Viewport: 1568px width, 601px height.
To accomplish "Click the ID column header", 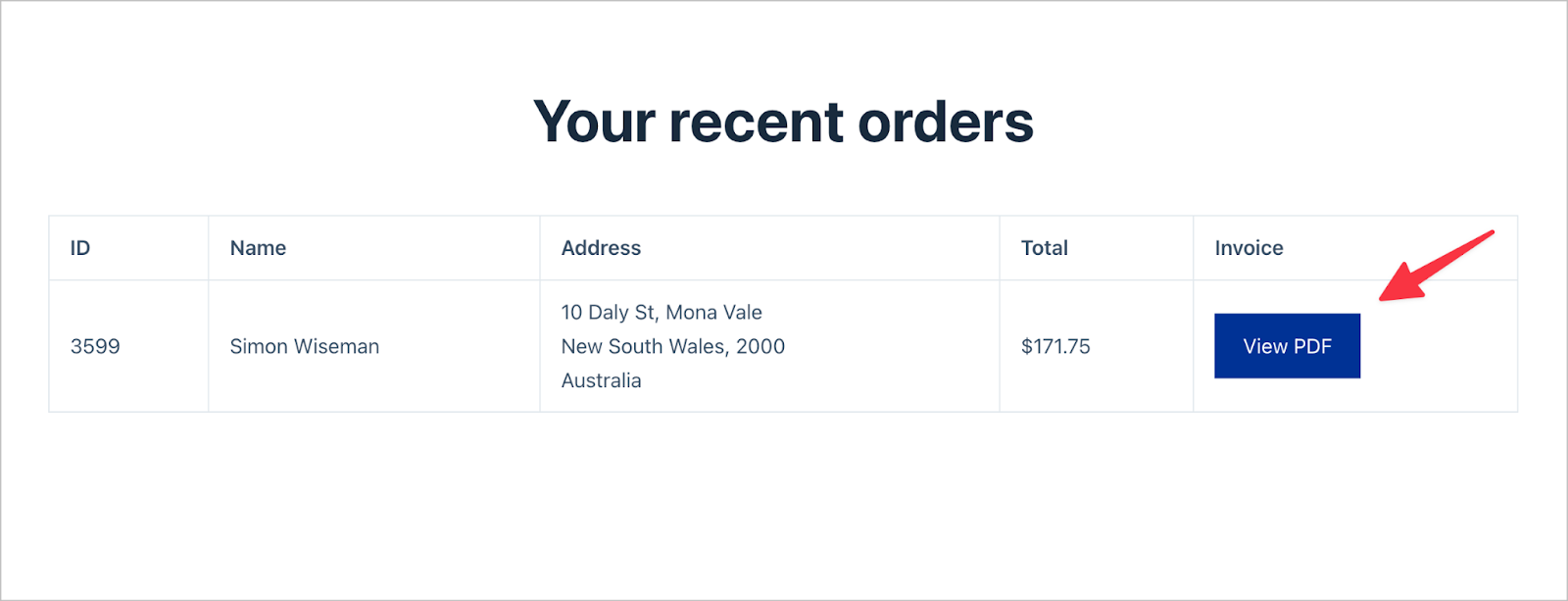I will point(80,248).
